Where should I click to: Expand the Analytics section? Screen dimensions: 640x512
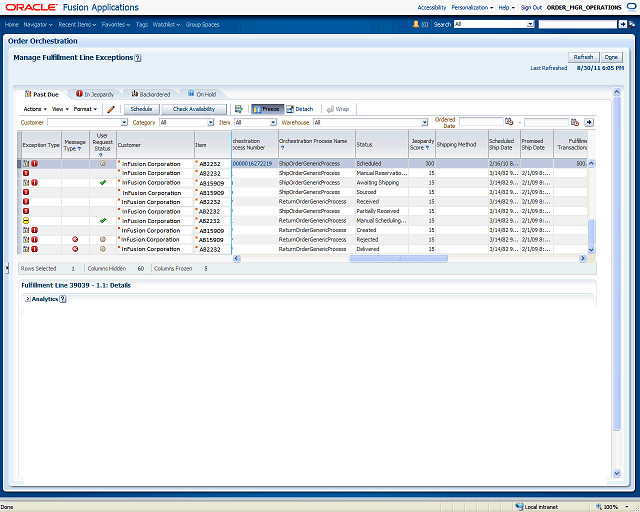coord(27,299)
